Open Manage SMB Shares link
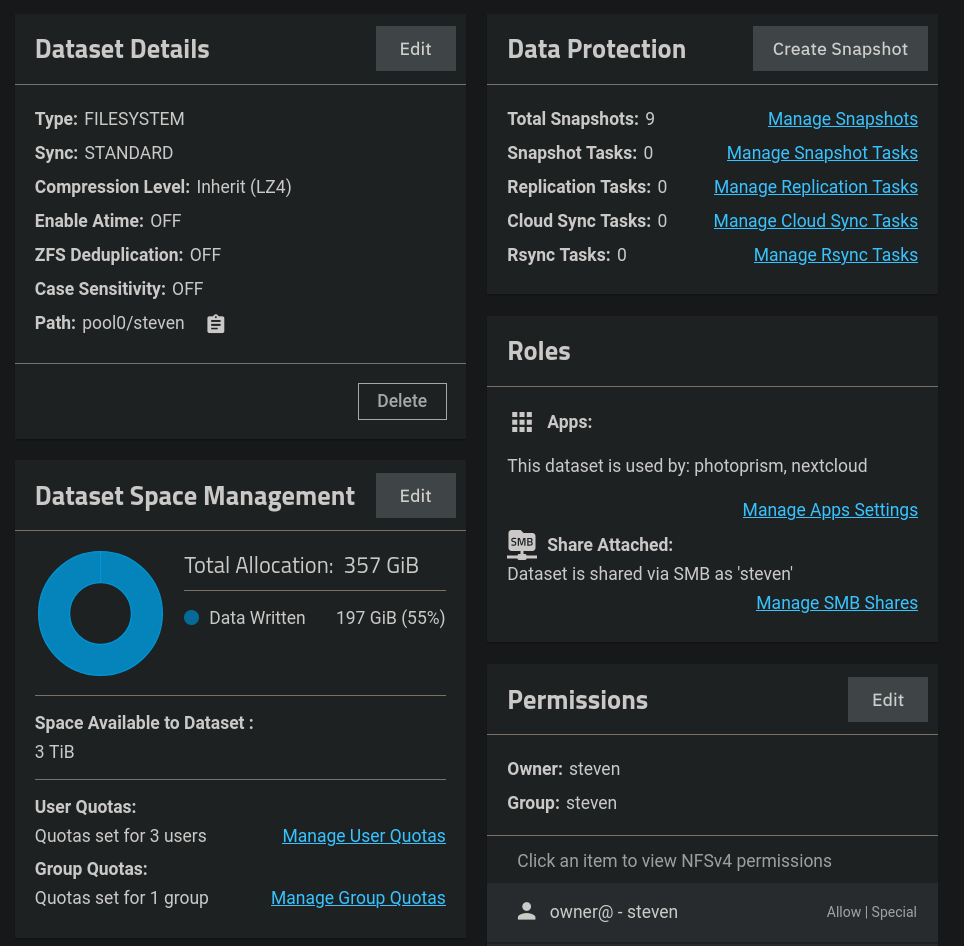The height and width of the screenshot is (946, 964). tap(837, 602)
